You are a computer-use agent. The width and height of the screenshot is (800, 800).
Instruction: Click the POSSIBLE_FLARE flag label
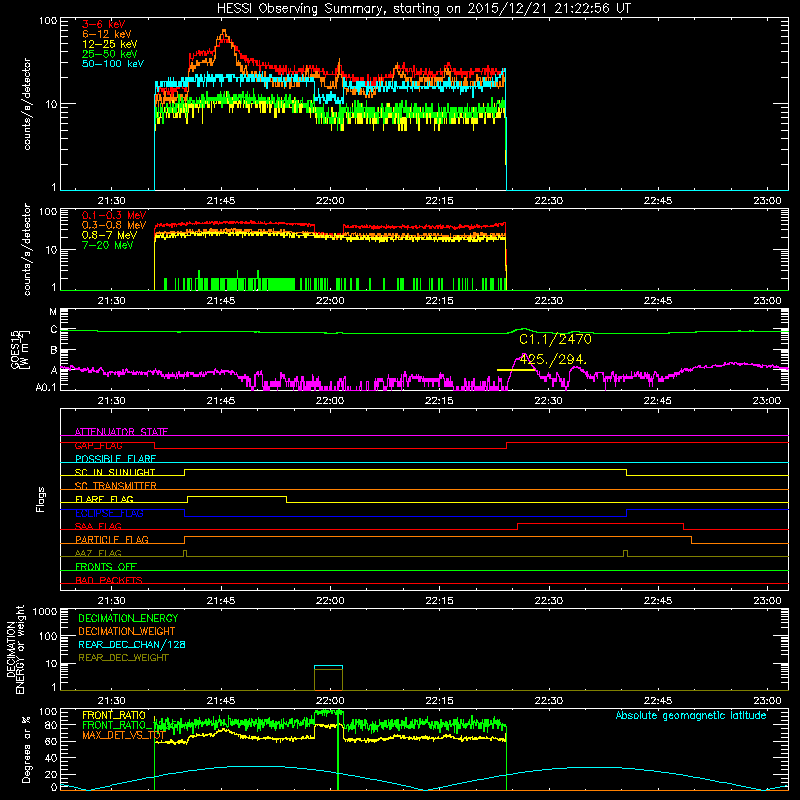pos(115,459)
